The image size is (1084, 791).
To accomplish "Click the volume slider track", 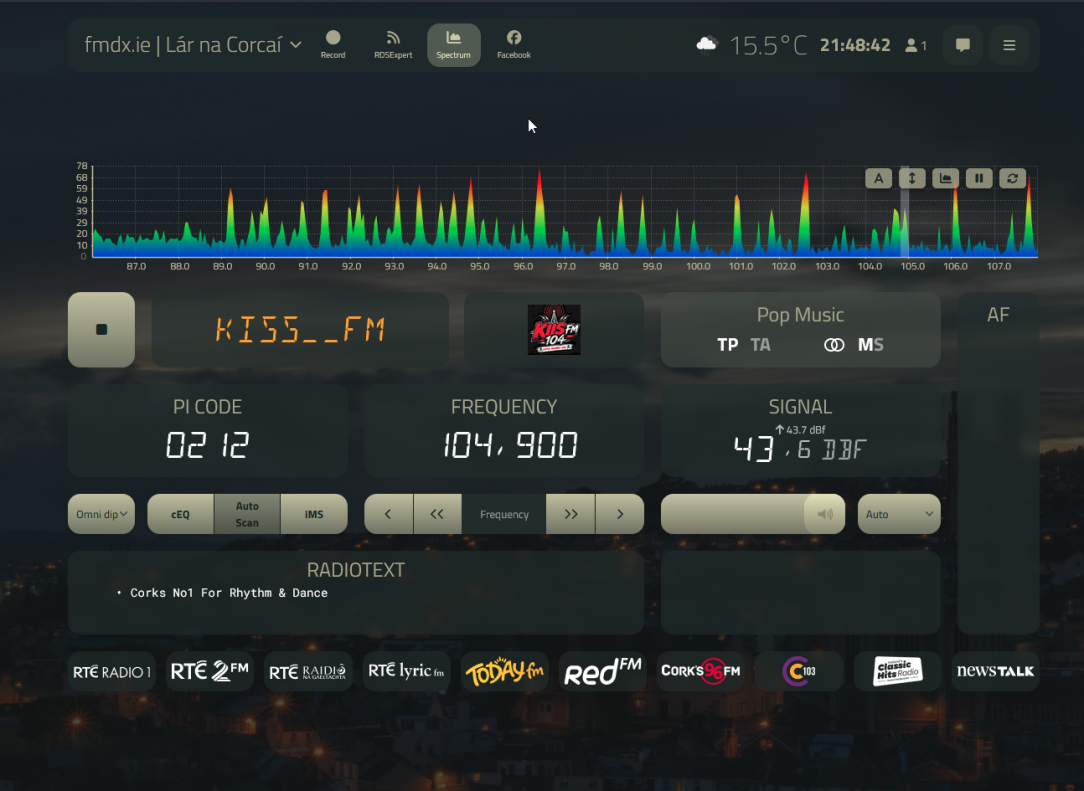I will 752,514.
